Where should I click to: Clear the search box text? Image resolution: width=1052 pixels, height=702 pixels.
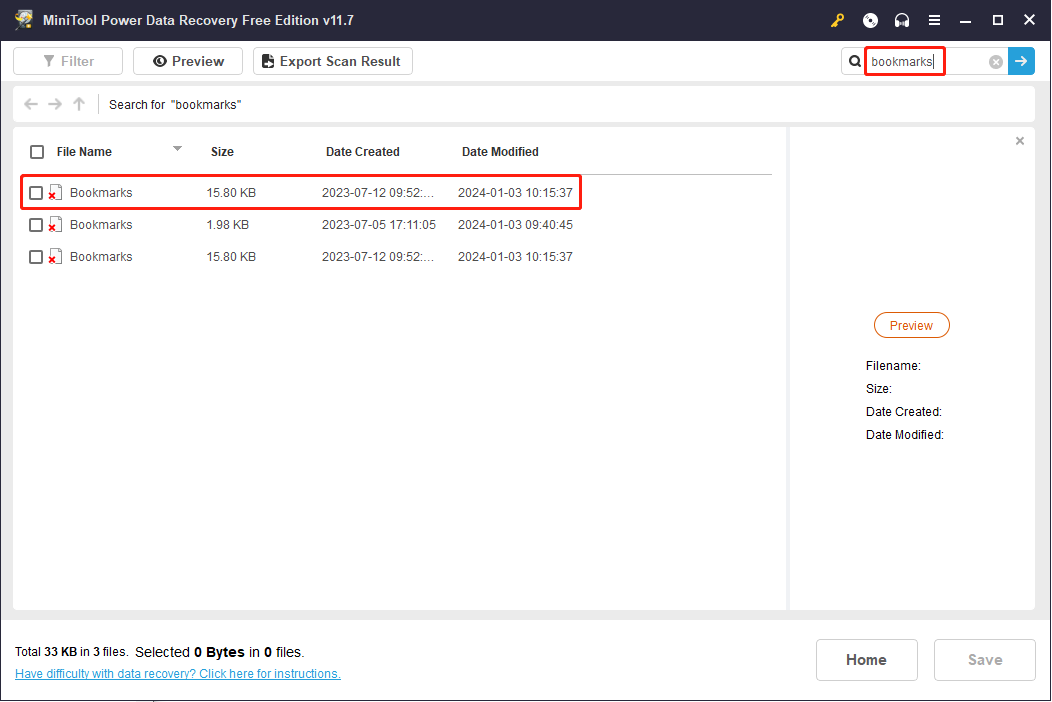pyautogui.click(x=996, y=62)
